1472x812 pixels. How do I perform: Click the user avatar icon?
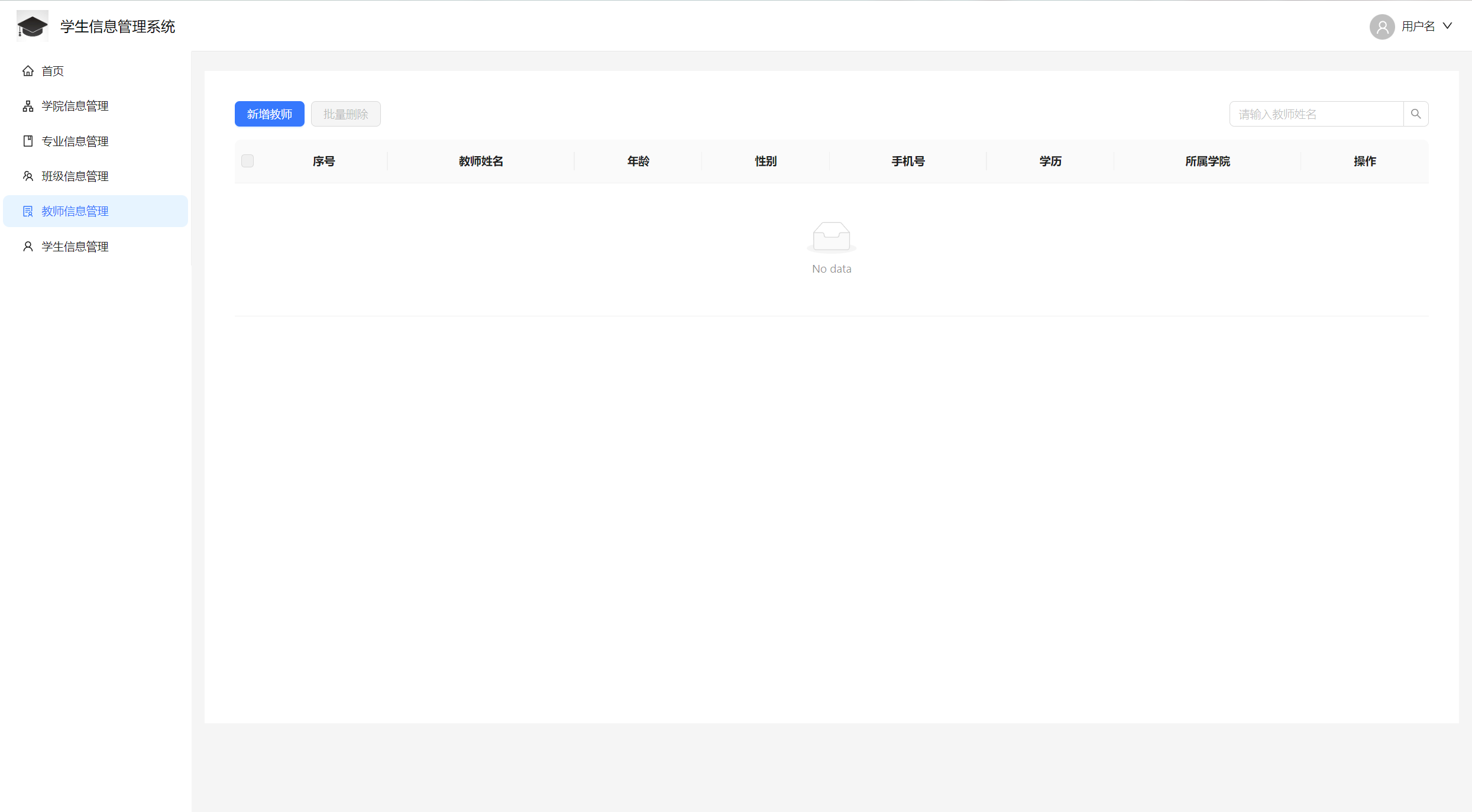point(1382,27)
